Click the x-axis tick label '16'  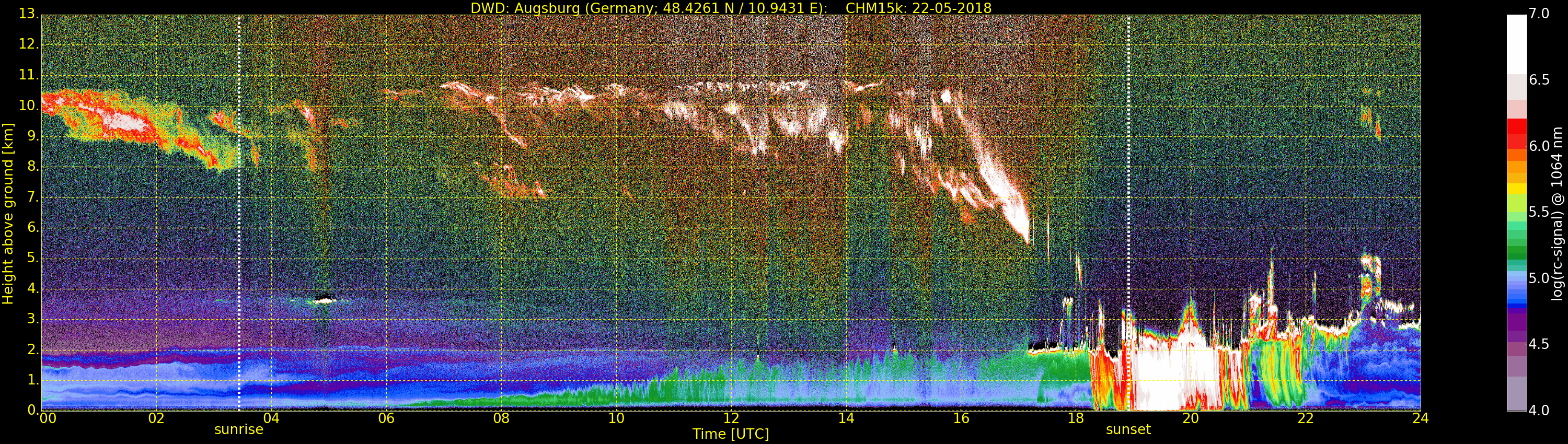[961, 418]
